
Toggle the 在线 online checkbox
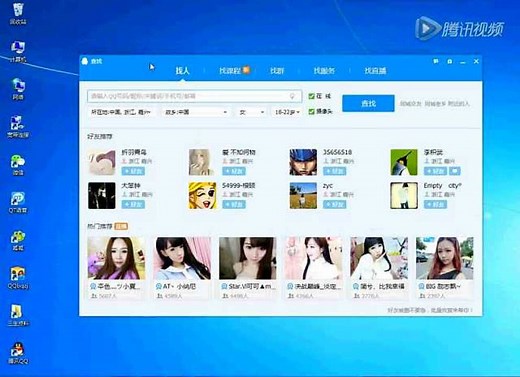tap(311, 96)
